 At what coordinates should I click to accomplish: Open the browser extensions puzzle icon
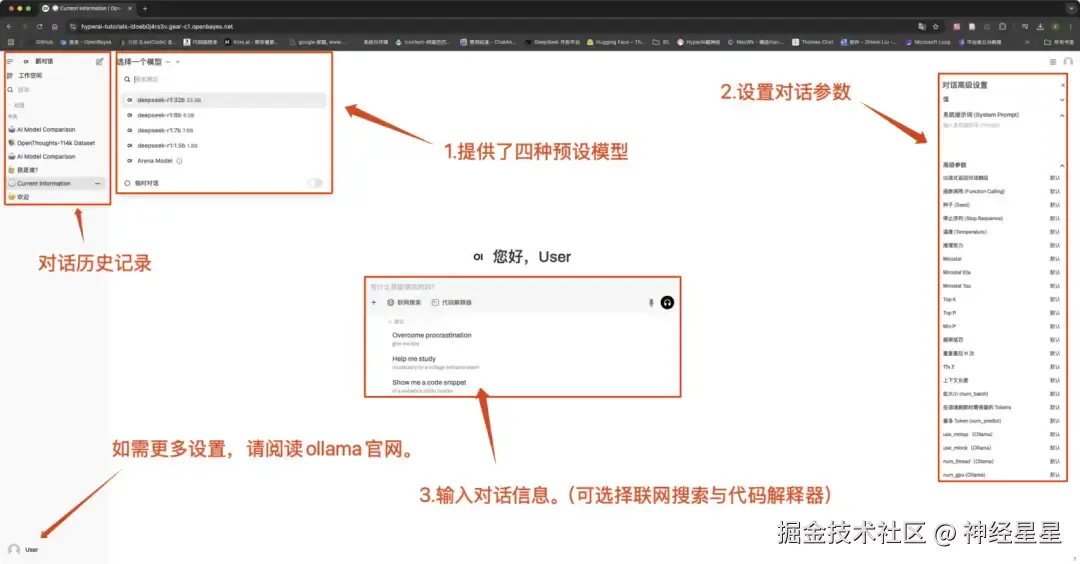1002,26
